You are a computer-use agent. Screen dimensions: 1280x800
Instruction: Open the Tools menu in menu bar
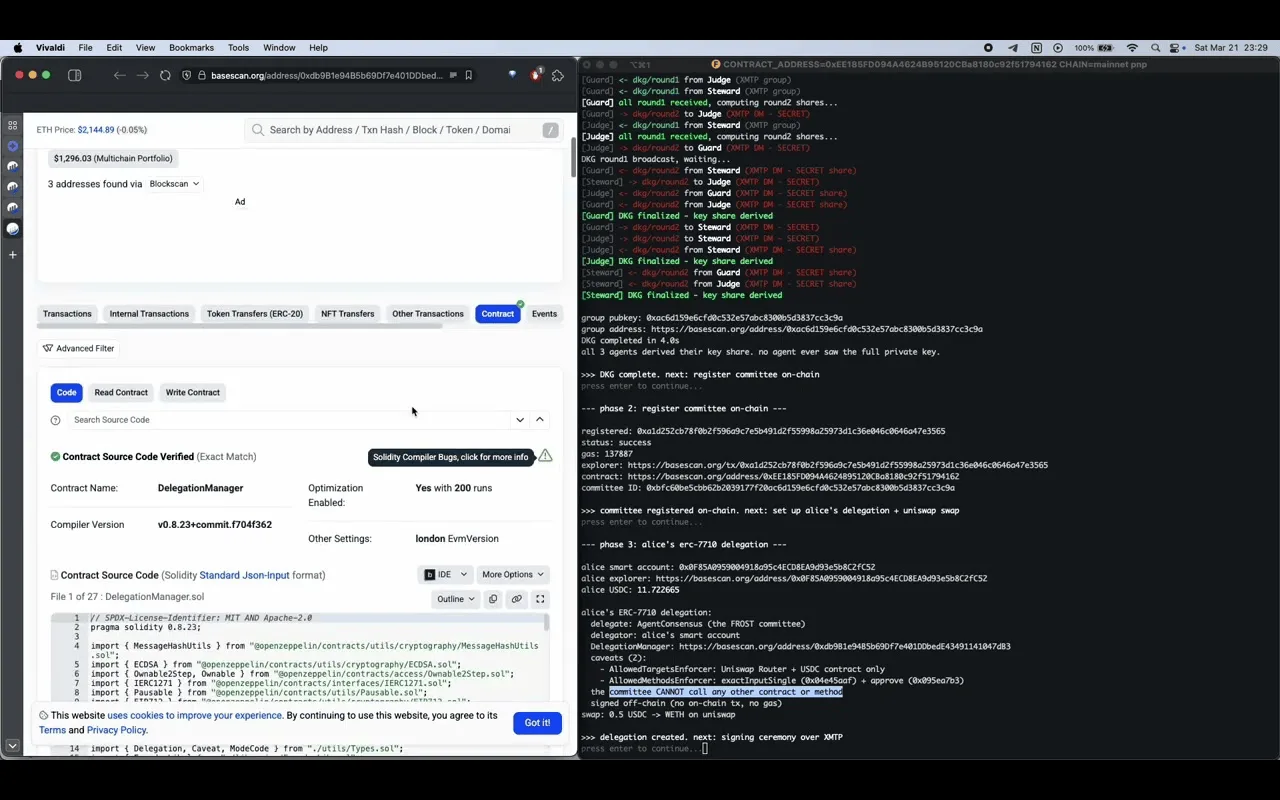click(x=238, y=47)
